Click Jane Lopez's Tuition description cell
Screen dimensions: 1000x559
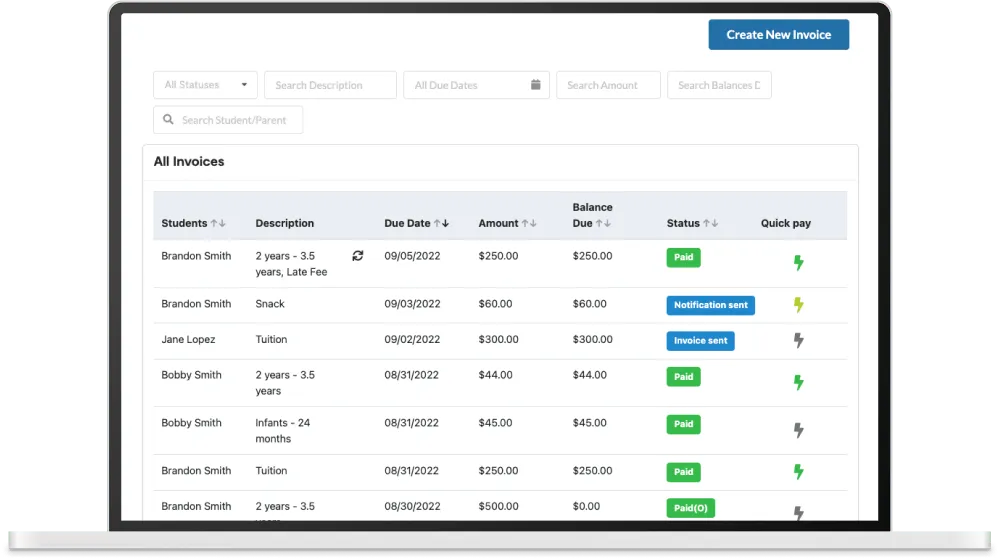271,339
